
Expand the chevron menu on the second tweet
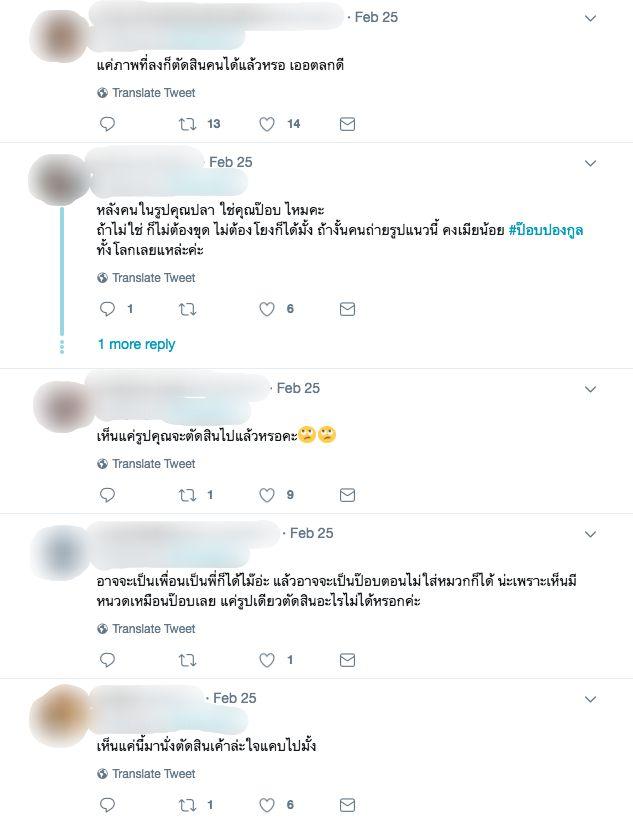click(591, 164)
